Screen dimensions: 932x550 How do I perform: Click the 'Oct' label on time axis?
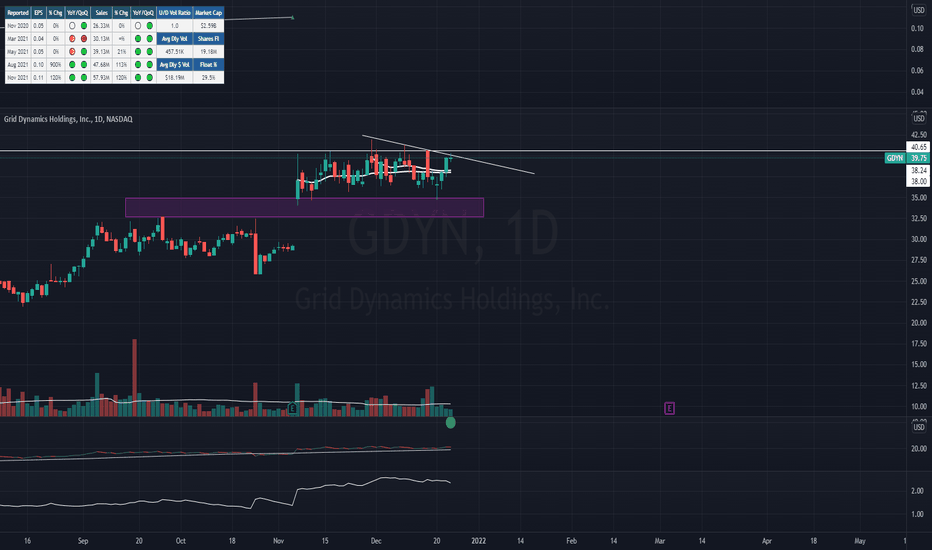pyautogui.click(x=181, y=541)
